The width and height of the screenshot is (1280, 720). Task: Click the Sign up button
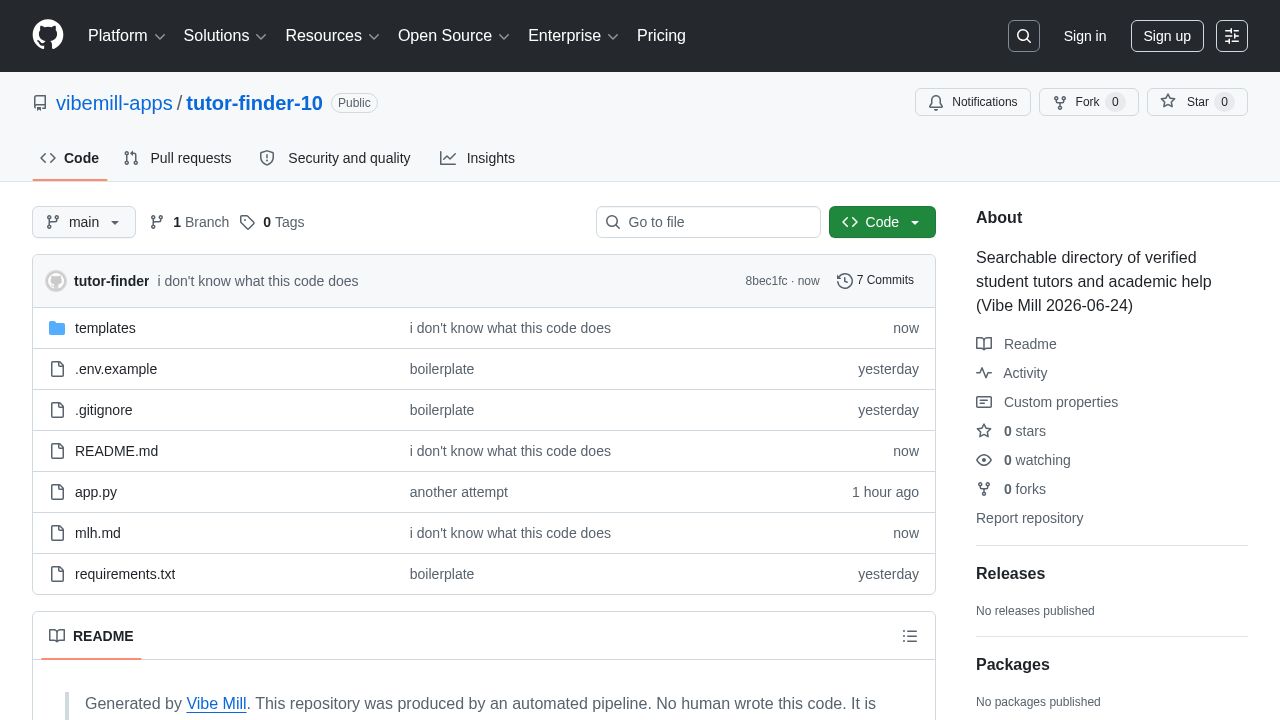click(x=1167, y=36)
